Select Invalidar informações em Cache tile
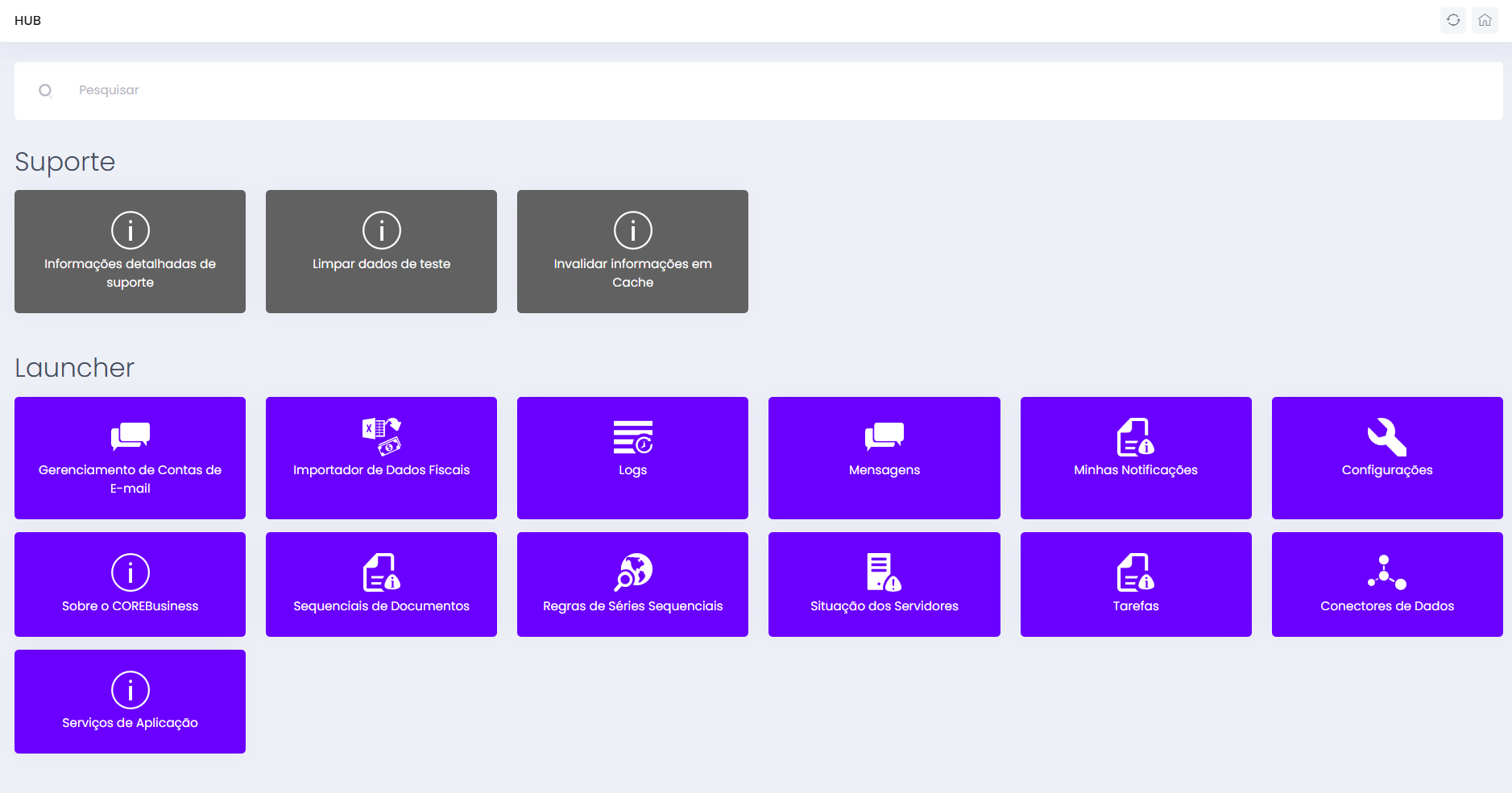The image size is (1512, 793). point(632,251)
